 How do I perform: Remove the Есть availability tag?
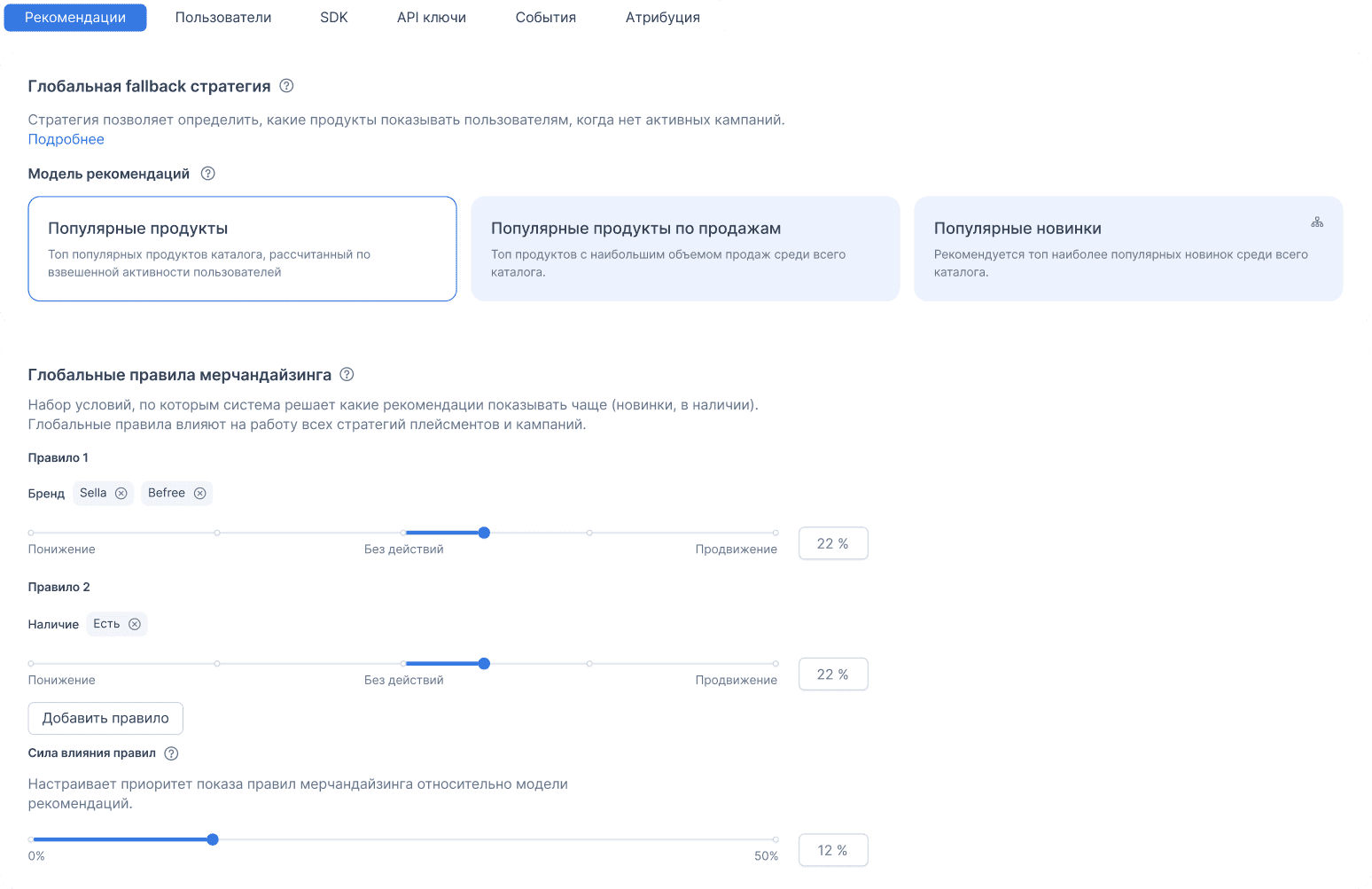136,624
